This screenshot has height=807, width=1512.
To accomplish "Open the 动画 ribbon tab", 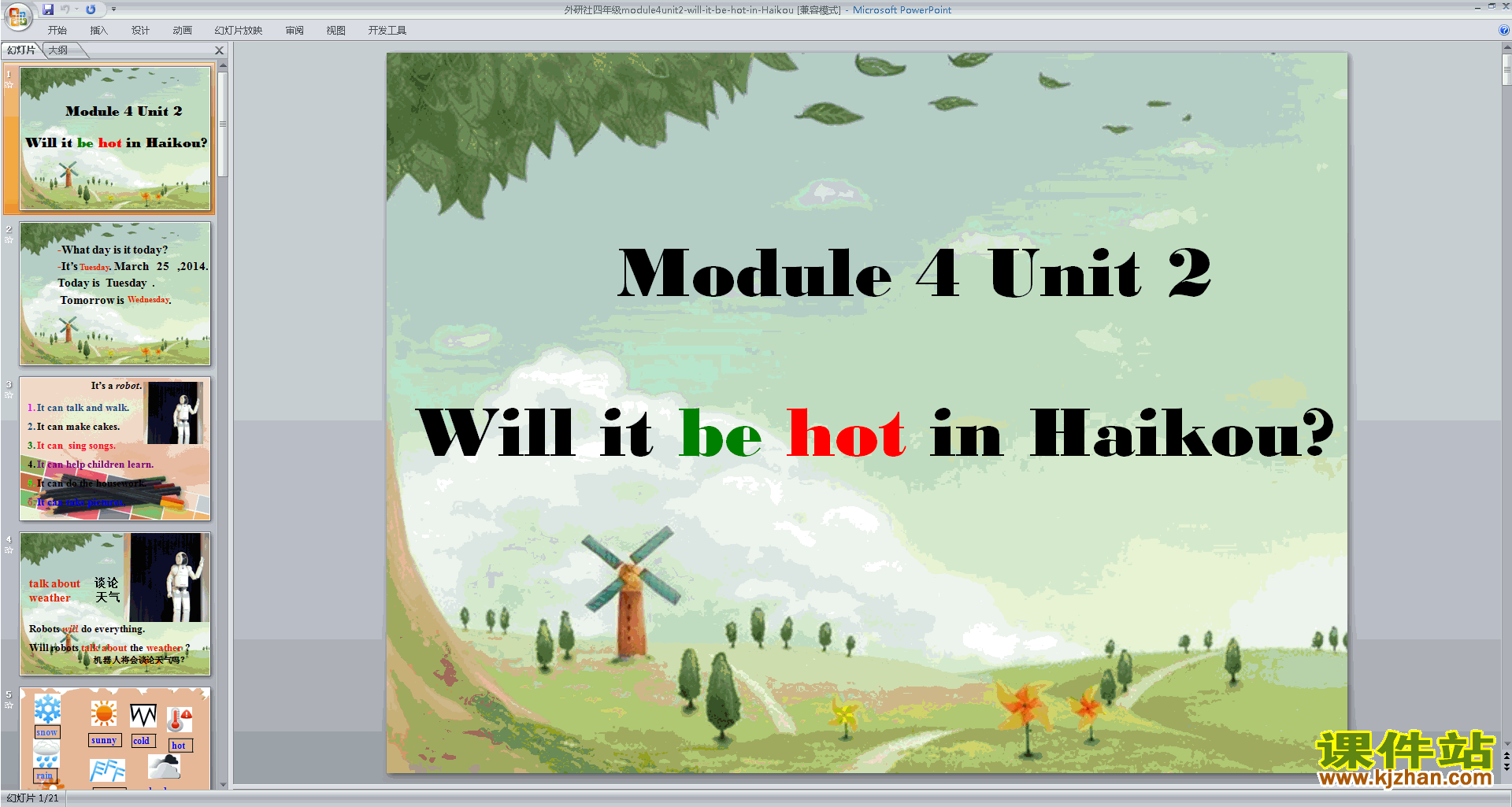I will click(x=182, y=31).
